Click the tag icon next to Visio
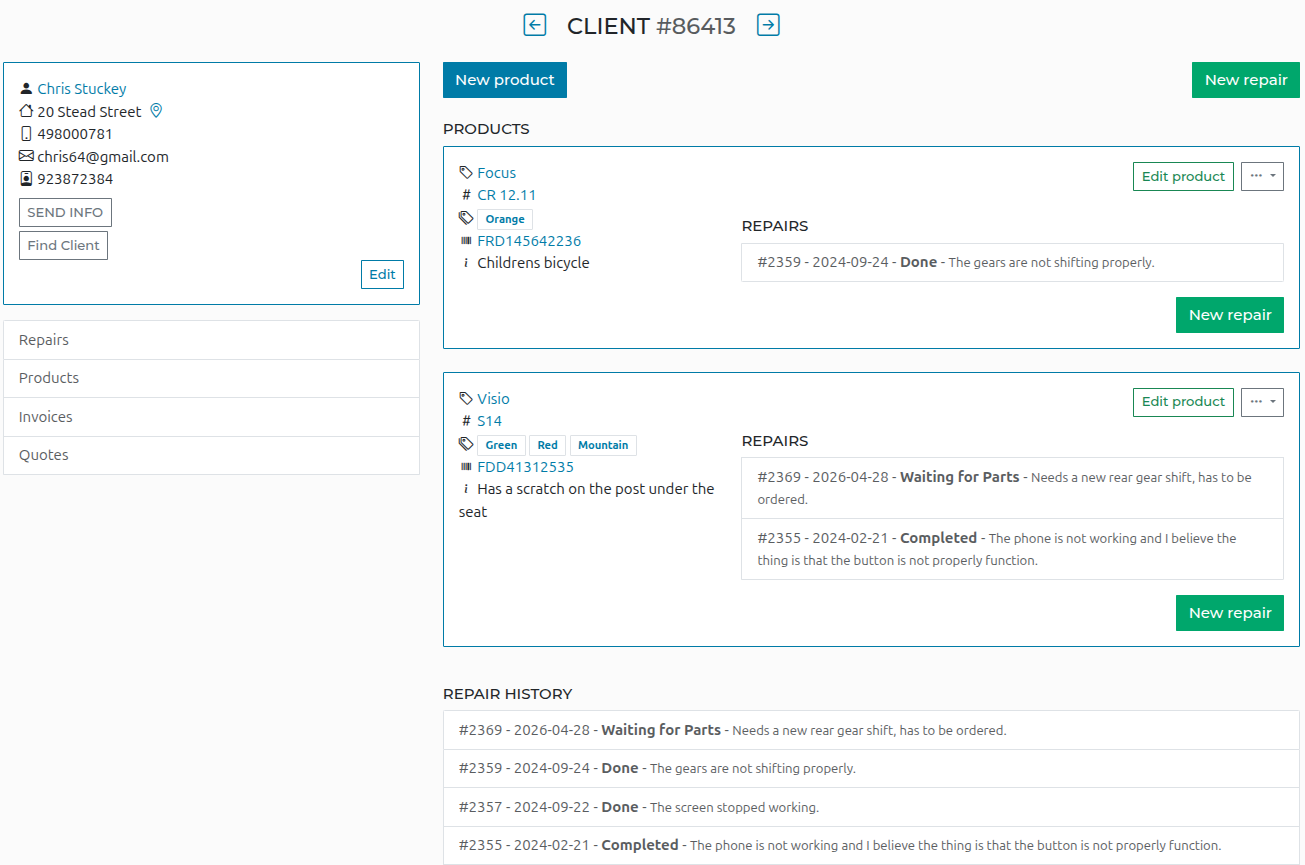Screen dimensions: 1305x865 pos(466,399)
